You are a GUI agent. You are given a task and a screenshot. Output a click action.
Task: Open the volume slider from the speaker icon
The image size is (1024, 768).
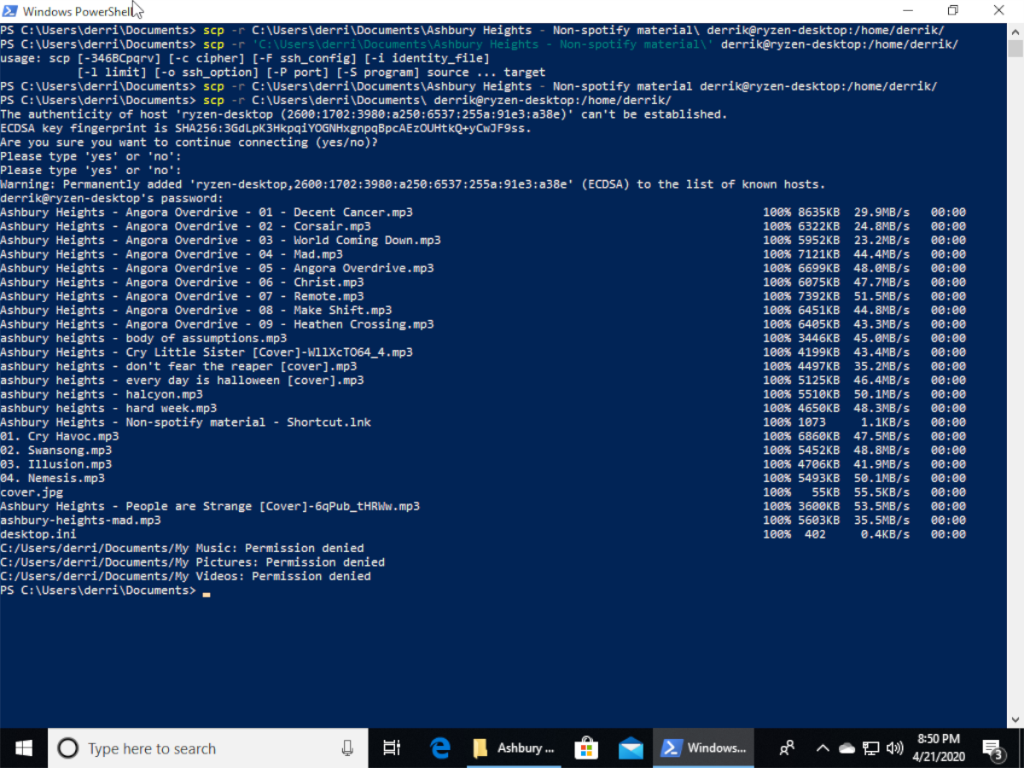point(893,748)
